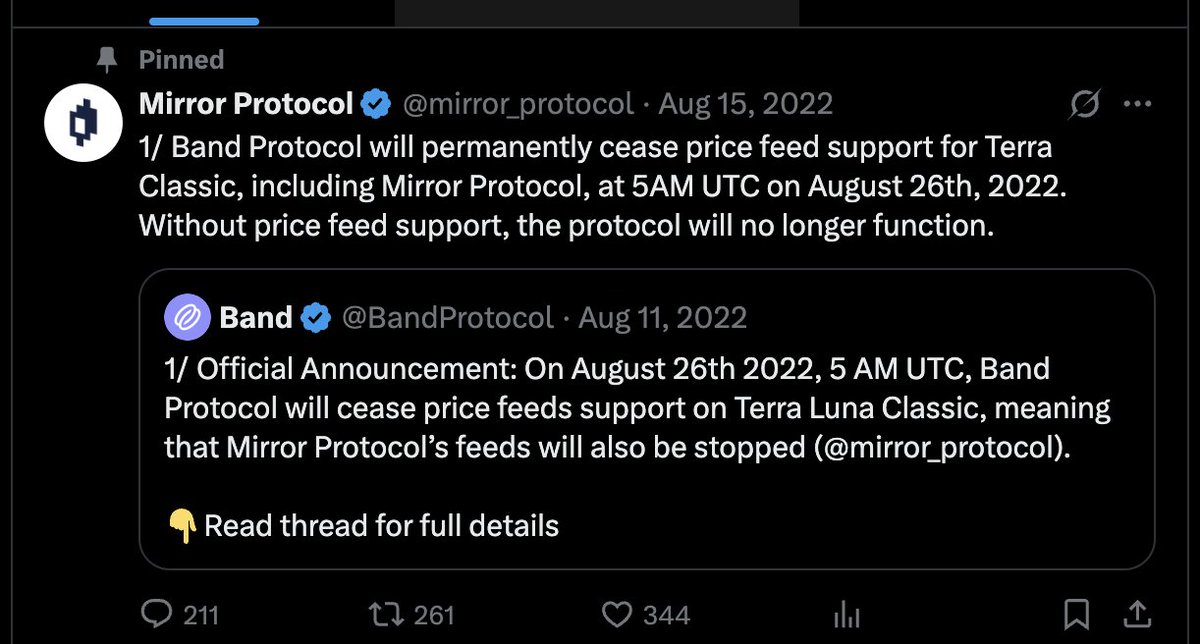The image size is (1200, 644).
Task: View tweet analytics bar chart icon
Action: point(848,613)
